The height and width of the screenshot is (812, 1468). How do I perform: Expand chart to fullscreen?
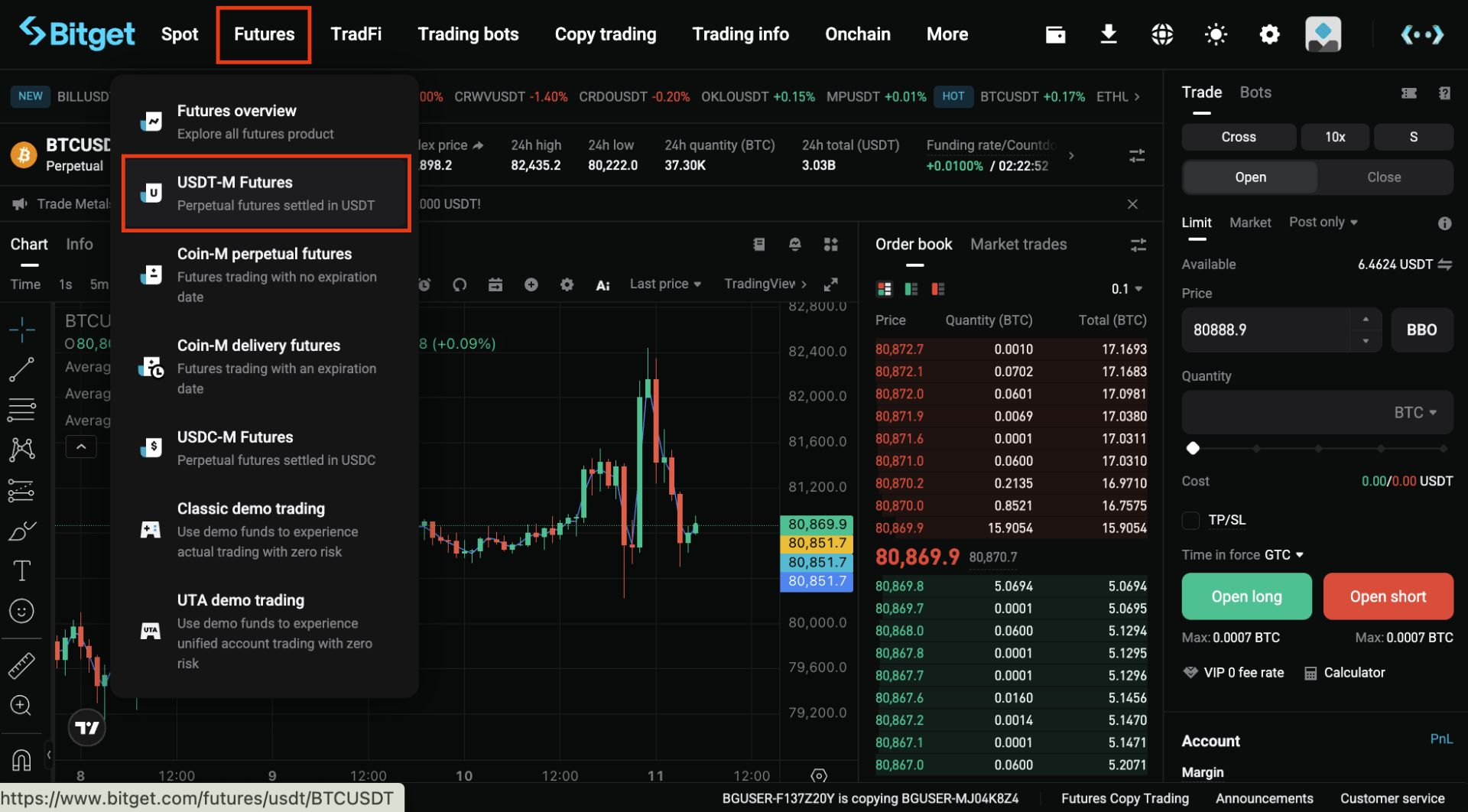tap(831, 284)
